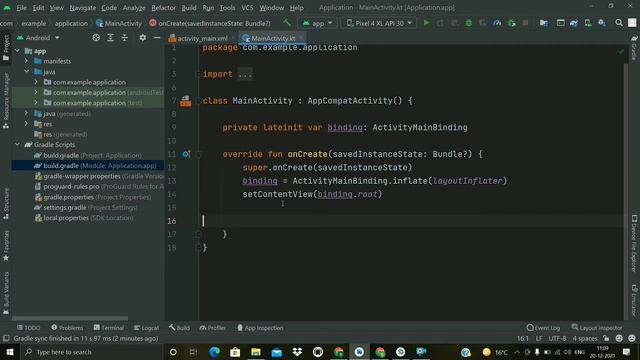The image size is (640, 360).
Task: Open File Explorer from taskbar
Action: pos(256,352)
